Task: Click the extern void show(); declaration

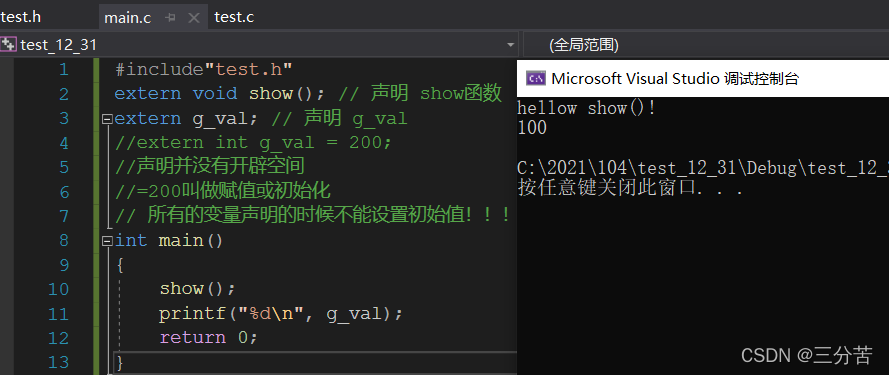Action: click(220, 94)
